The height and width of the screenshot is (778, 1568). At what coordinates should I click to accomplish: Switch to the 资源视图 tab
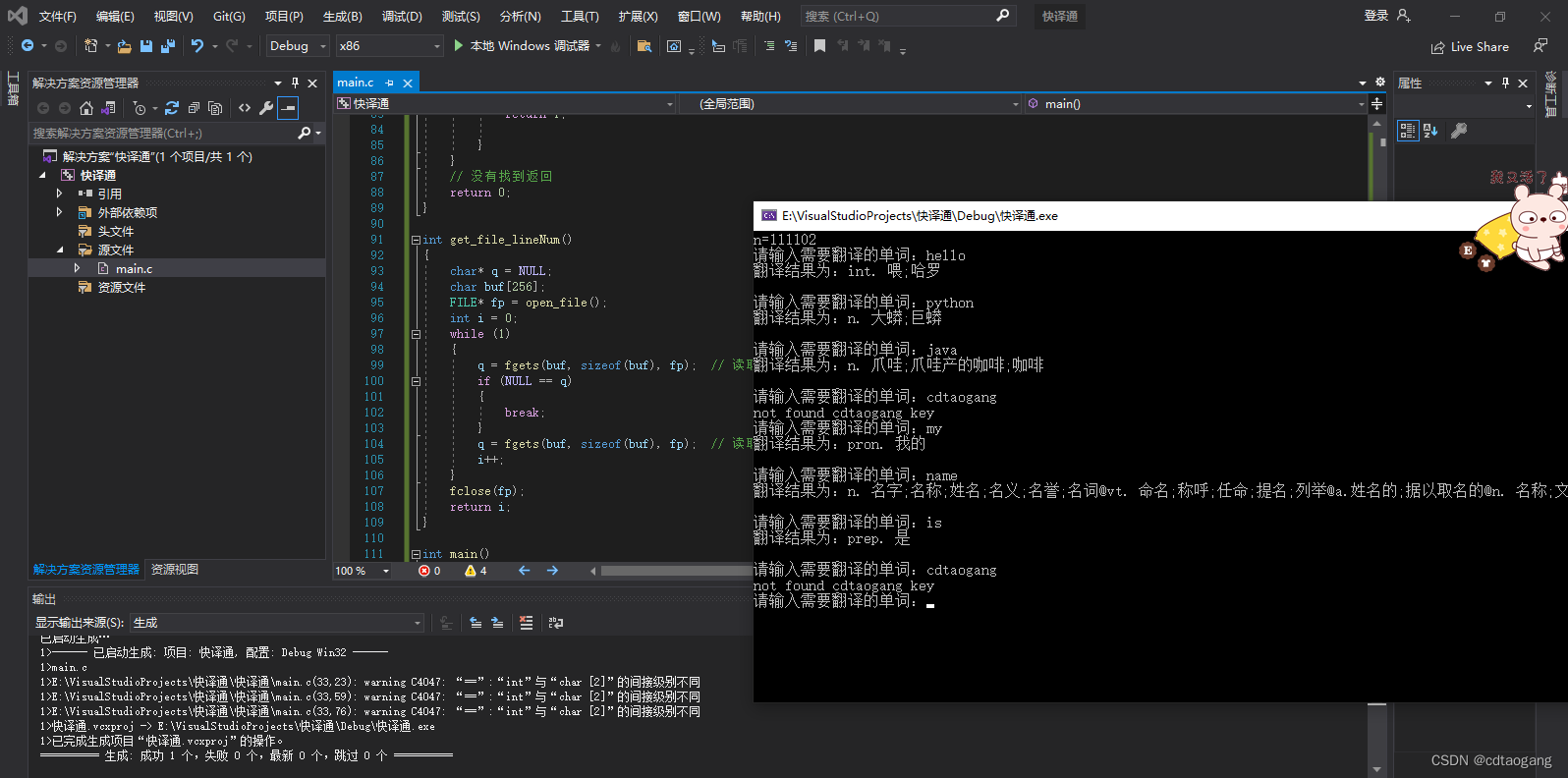pos(175,570)
